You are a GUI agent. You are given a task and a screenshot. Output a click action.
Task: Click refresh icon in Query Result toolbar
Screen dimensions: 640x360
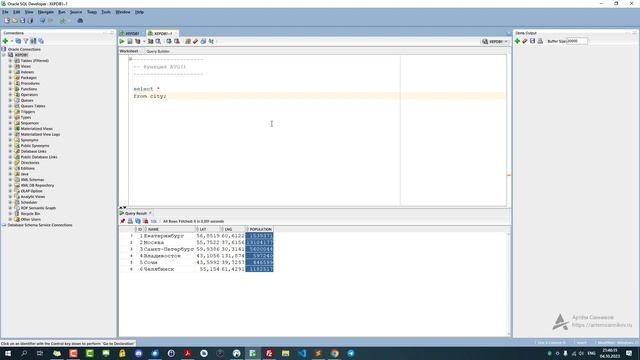(x=138, y=221)
